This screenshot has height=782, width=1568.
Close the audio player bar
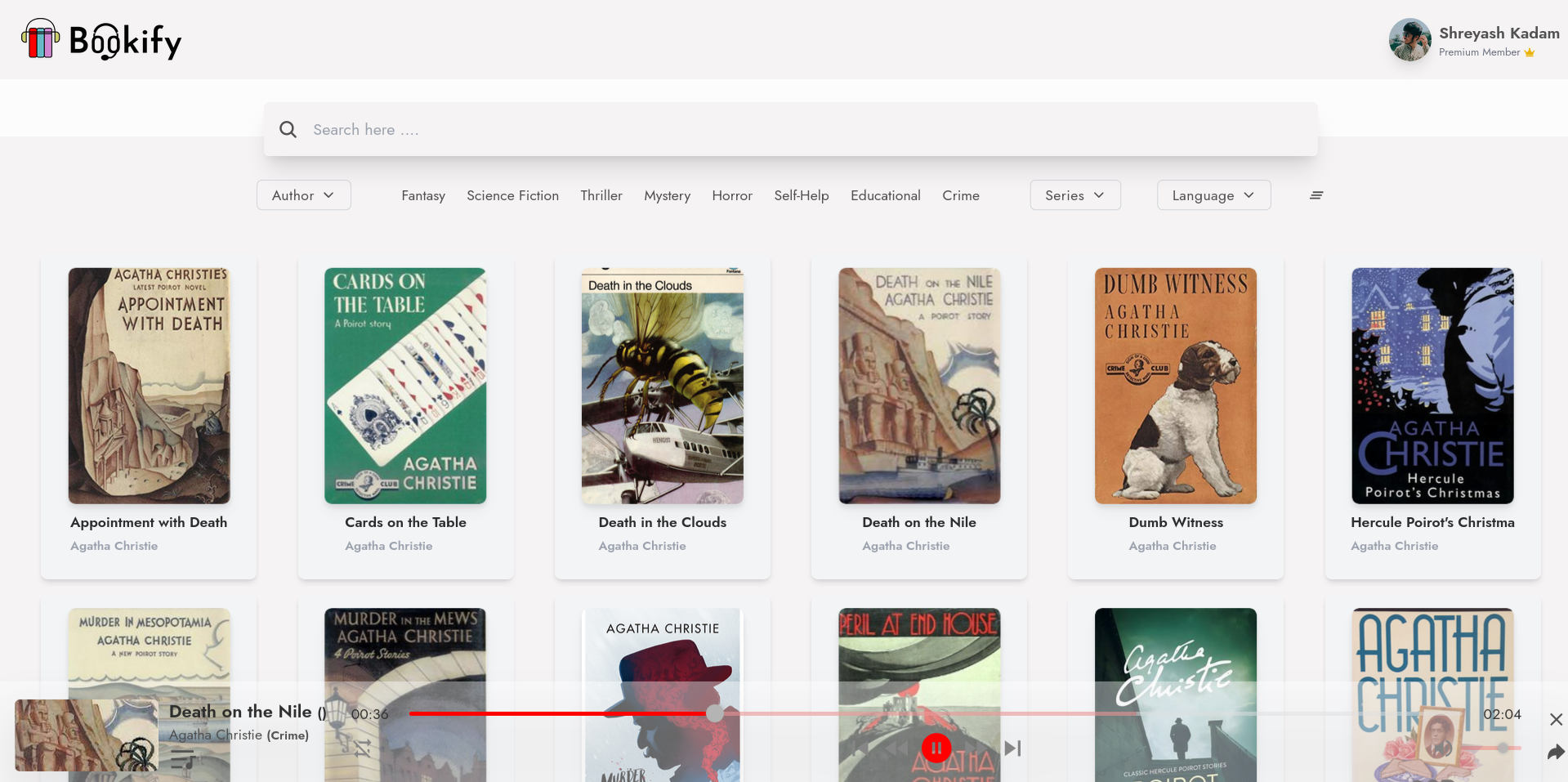tap(1556, 719)
